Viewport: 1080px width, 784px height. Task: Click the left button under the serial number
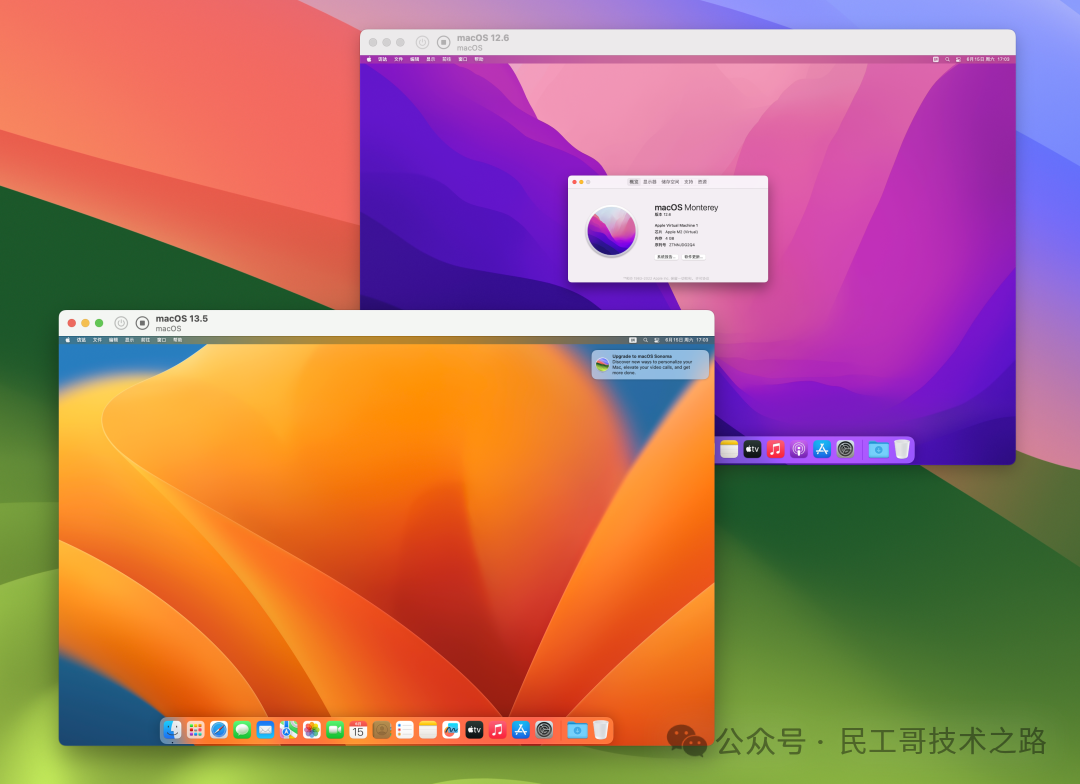(x=666, y=257)
